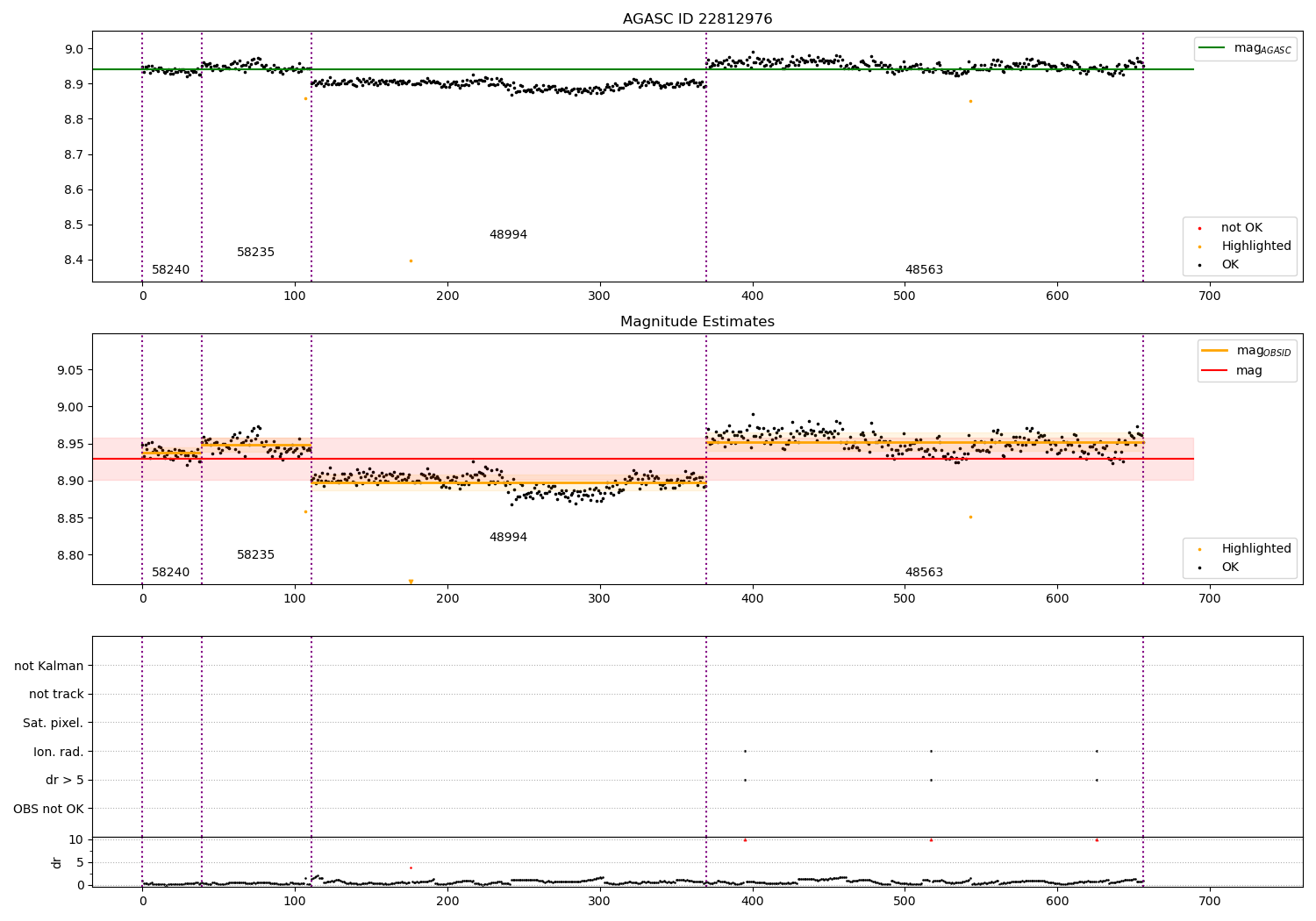1316x921 pixels.
Task: Select 'OK' in Magnitude Estimates legend
Action: point(1219,568)
